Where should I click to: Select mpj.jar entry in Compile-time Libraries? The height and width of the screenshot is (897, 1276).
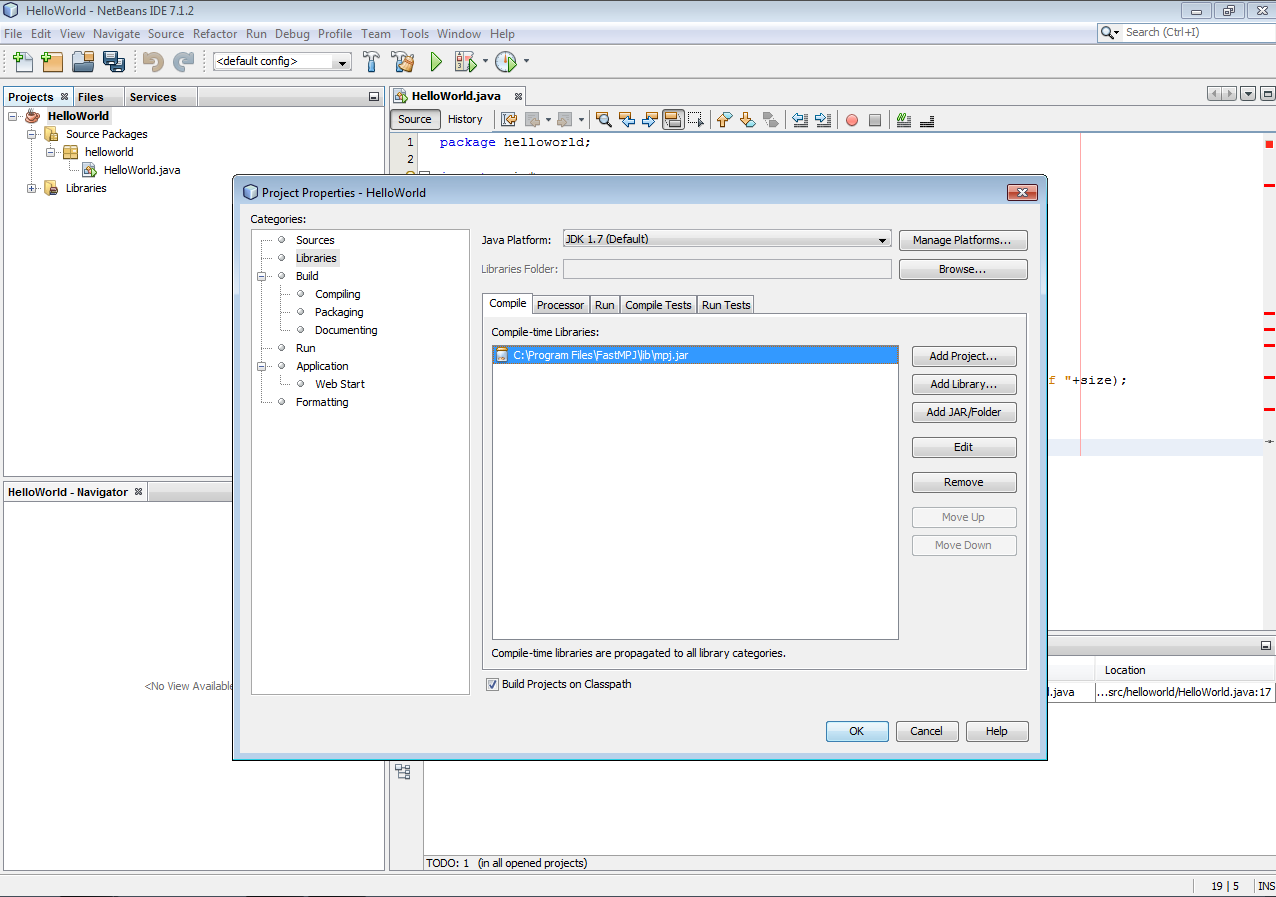[x=695, y=355]
